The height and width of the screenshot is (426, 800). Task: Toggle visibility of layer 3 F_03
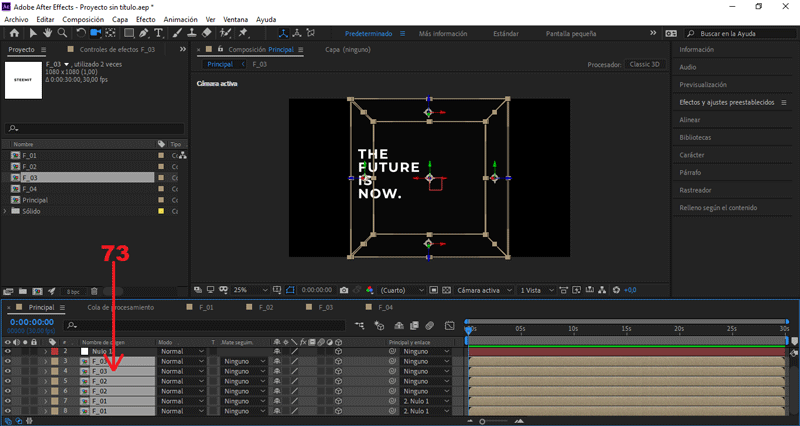[8, 362]
